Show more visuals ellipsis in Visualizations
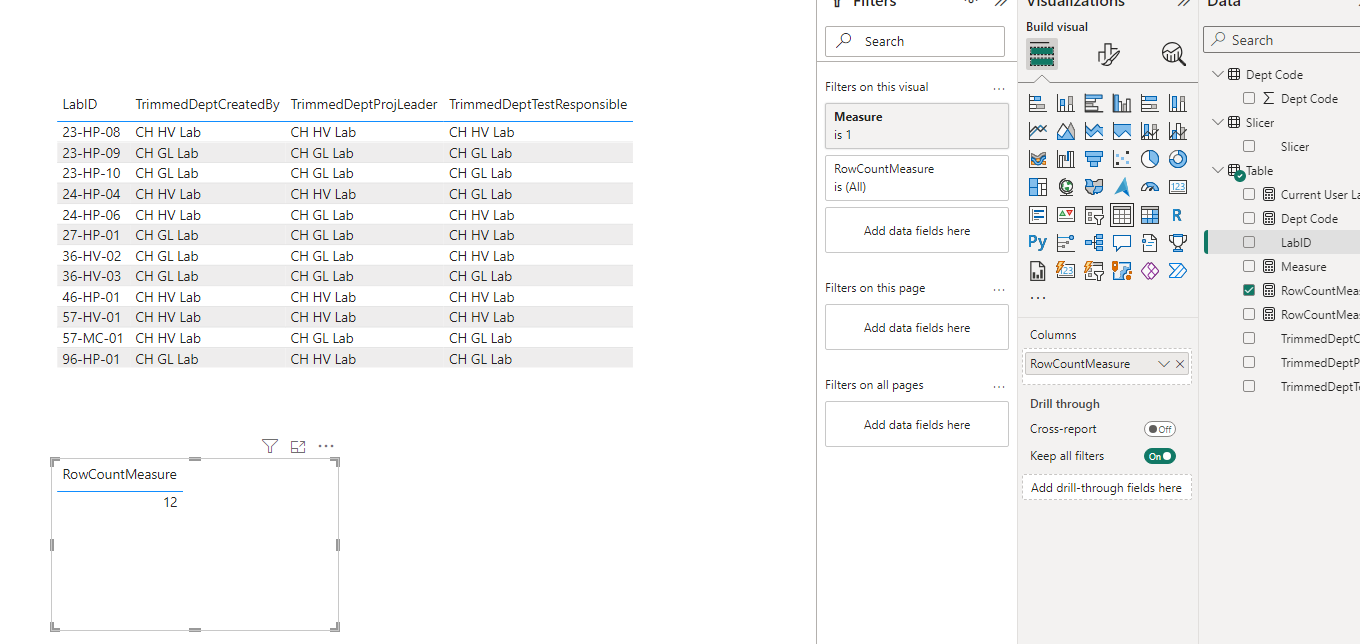This screenshot has height=644, width=1360. 1037,297
